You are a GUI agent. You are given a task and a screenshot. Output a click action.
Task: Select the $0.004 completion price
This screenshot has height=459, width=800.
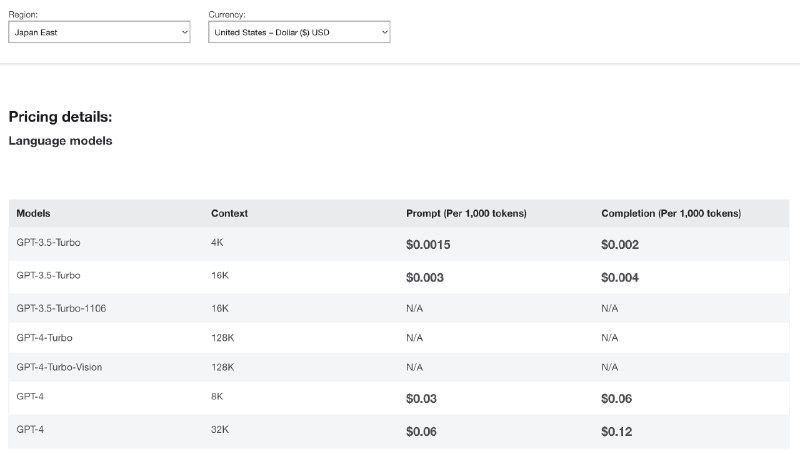coord(619,277)
